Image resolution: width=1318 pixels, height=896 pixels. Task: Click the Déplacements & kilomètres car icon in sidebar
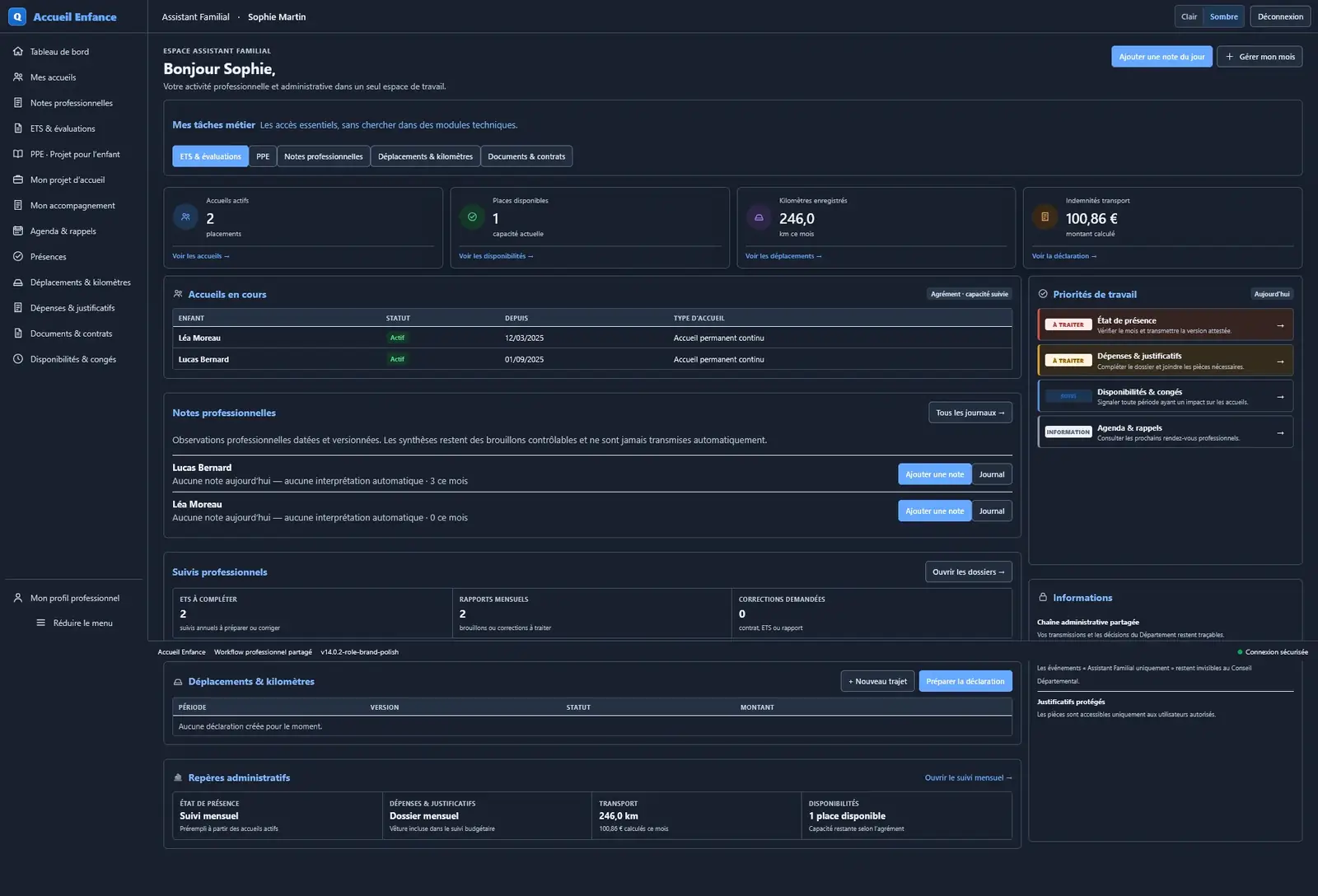tap(18, 282)
